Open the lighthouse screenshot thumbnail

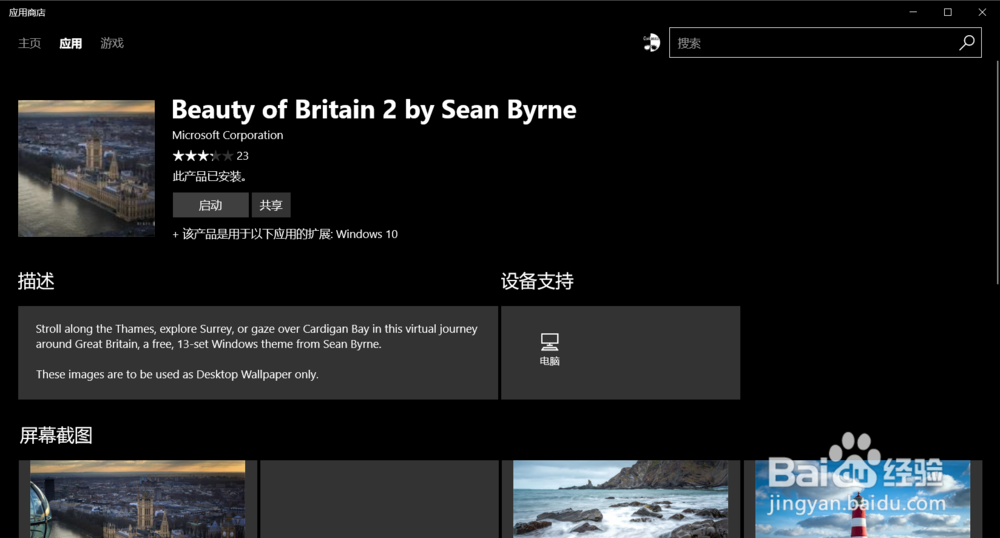pos(862,499)
